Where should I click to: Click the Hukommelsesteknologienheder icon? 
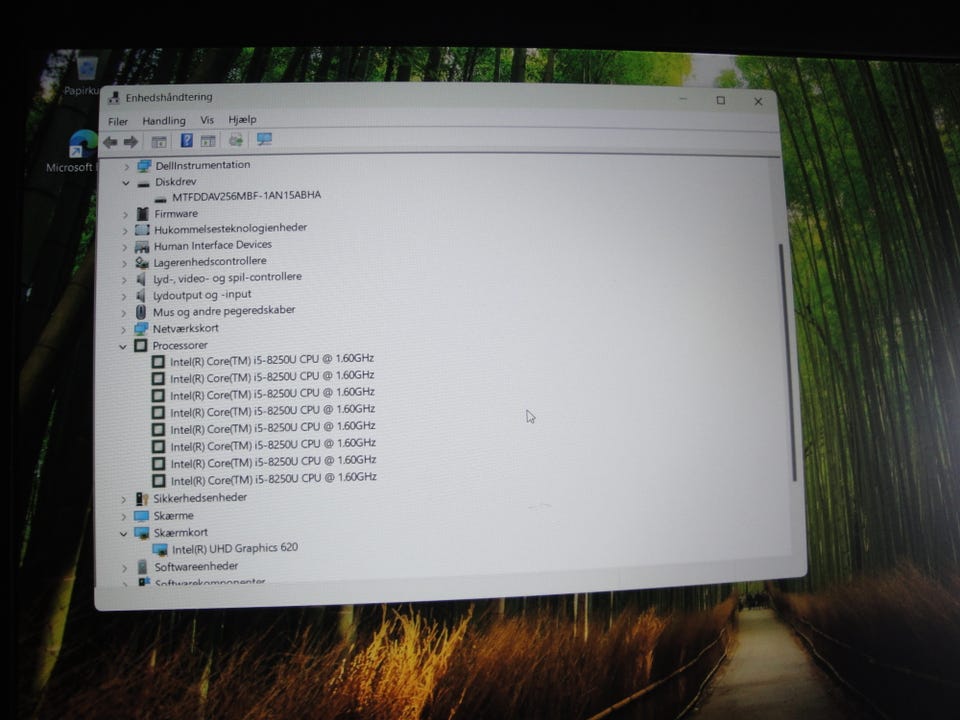pos(142,230)
